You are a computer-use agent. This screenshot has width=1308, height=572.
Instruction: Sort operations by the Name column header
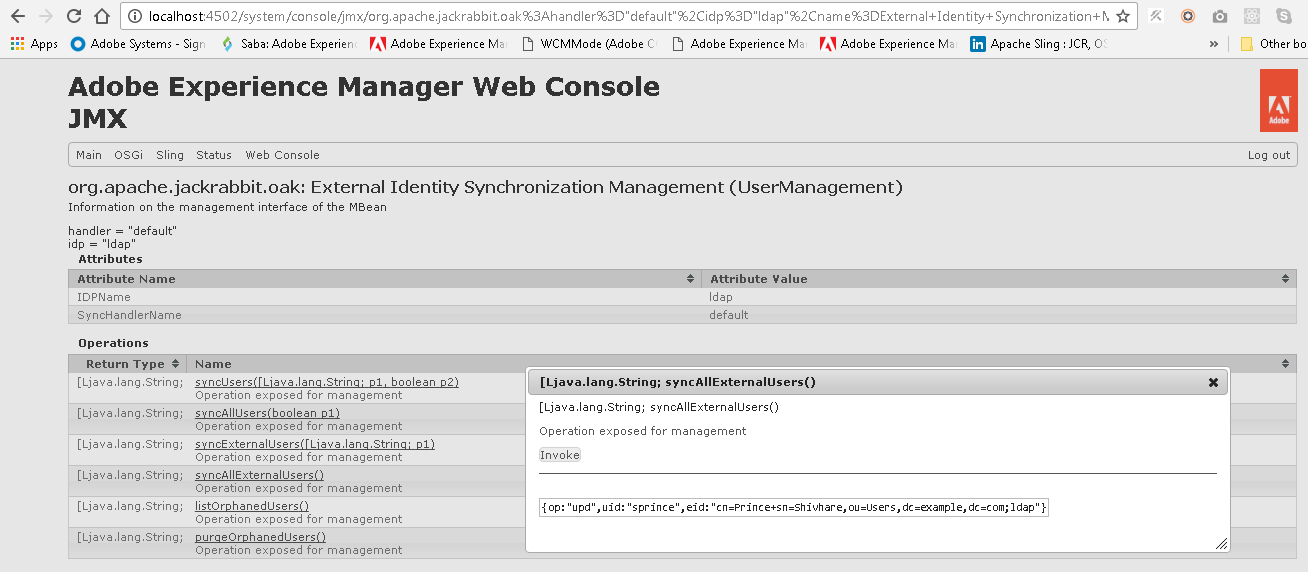coord(742,364)
